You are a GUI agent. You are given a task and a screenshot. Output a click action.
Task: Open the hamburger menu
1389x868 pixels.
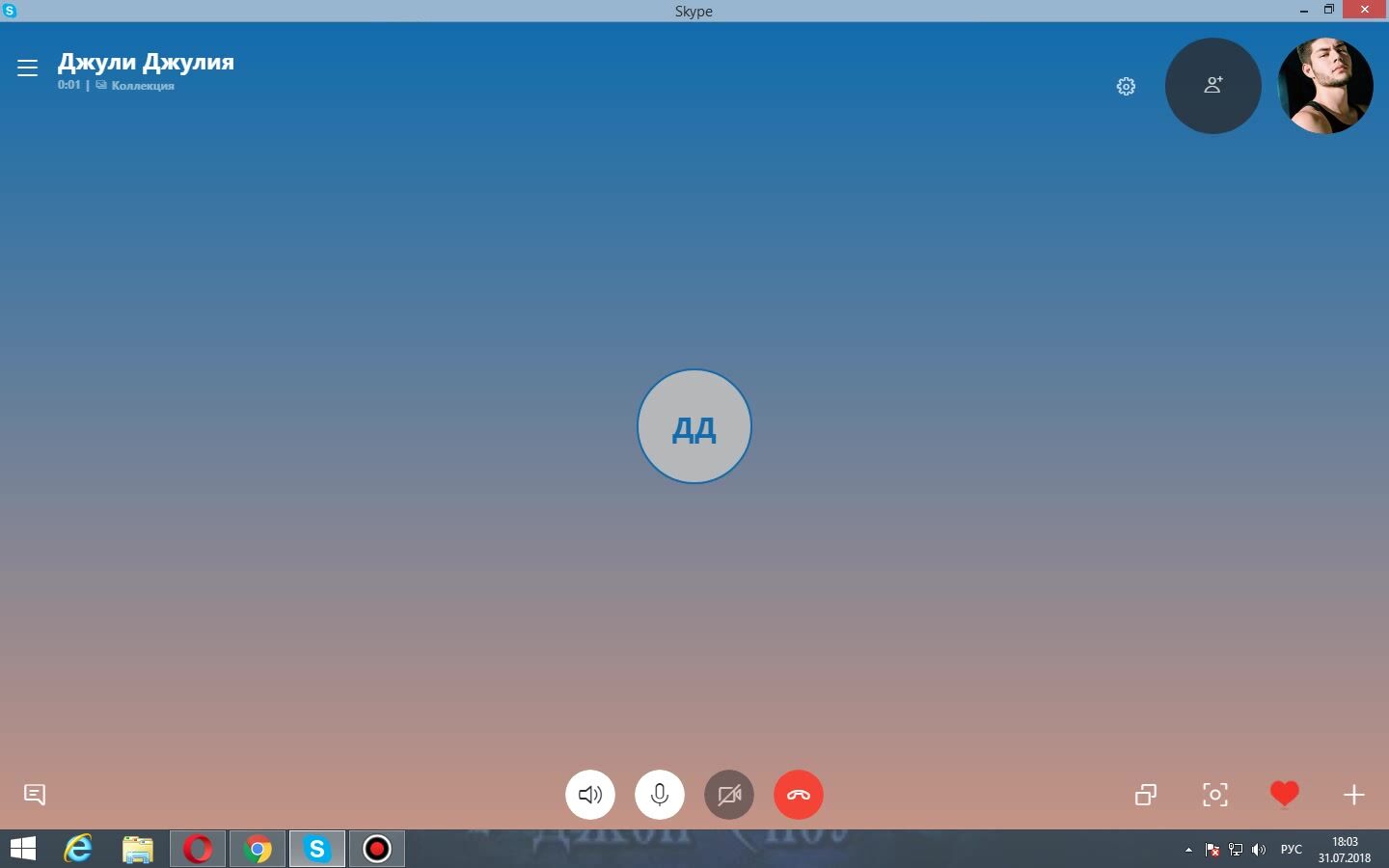(x=27, y=68)
